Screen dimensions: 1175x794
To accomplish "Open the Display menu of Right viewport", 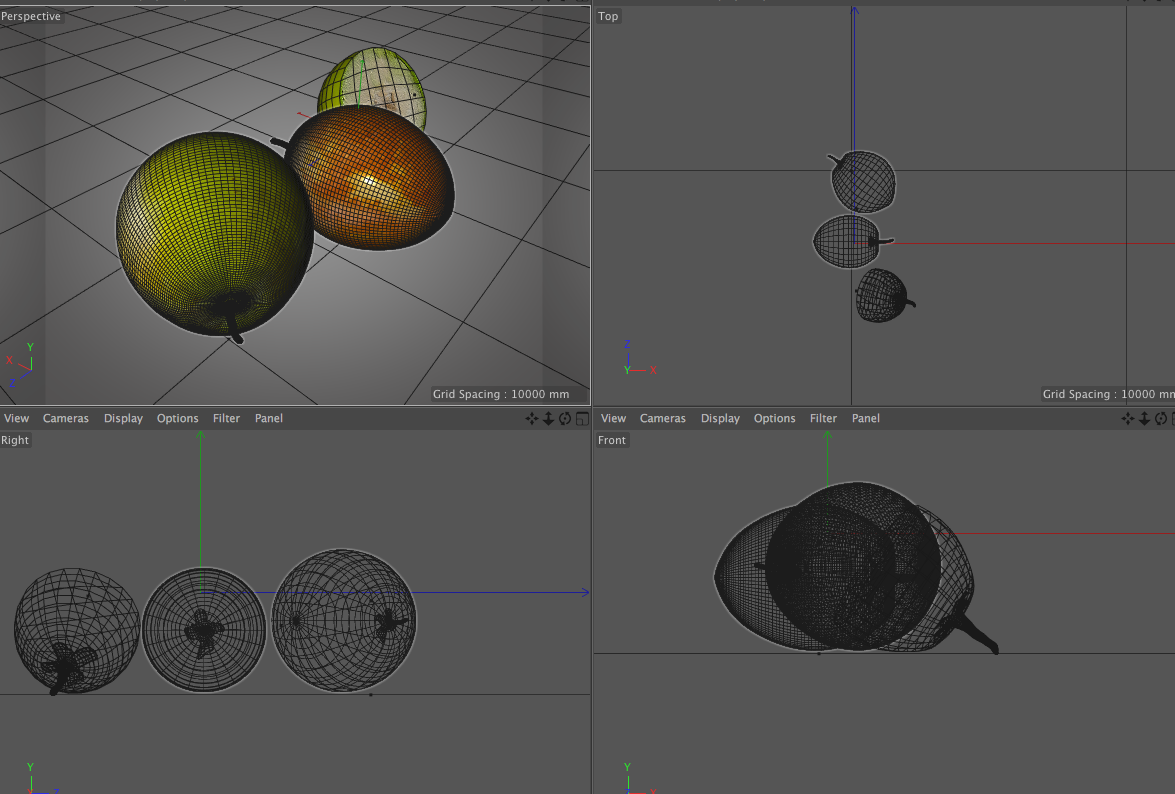I will pyautogui.click(x=124, y=419).
